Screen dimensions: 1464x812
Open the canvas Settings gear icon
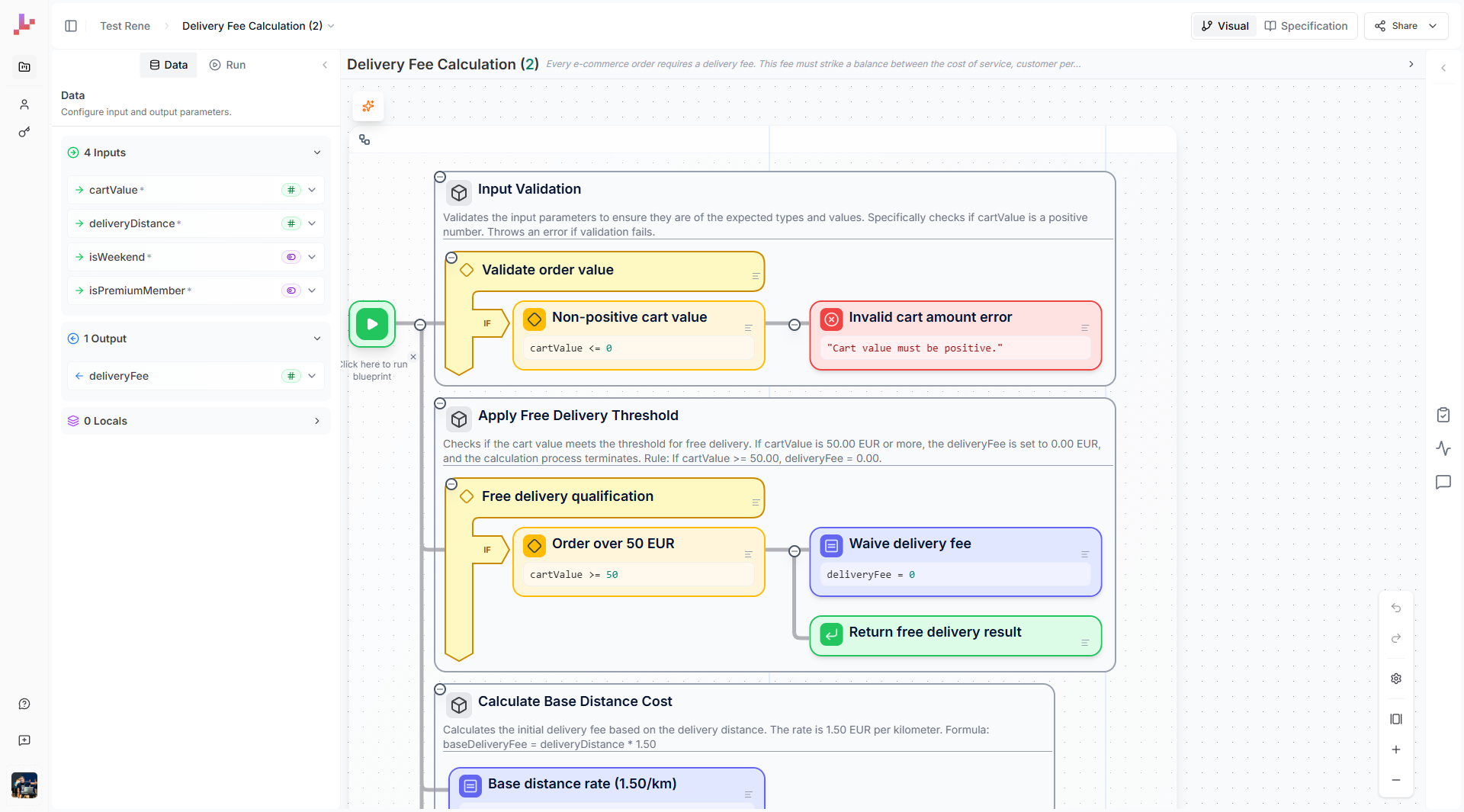(x=1396, y=679)
